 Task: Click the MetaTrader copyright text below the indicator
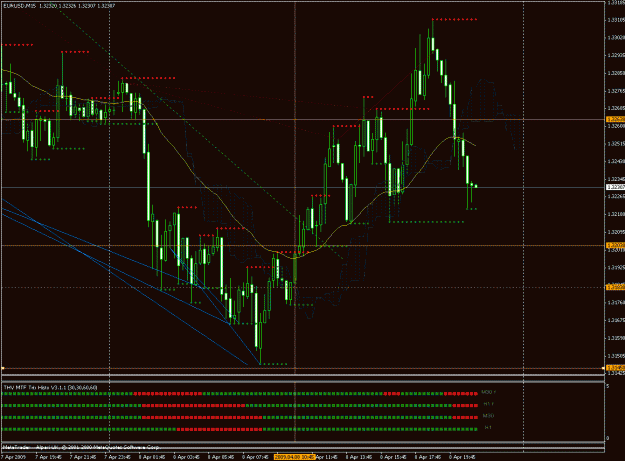[81, 447]
